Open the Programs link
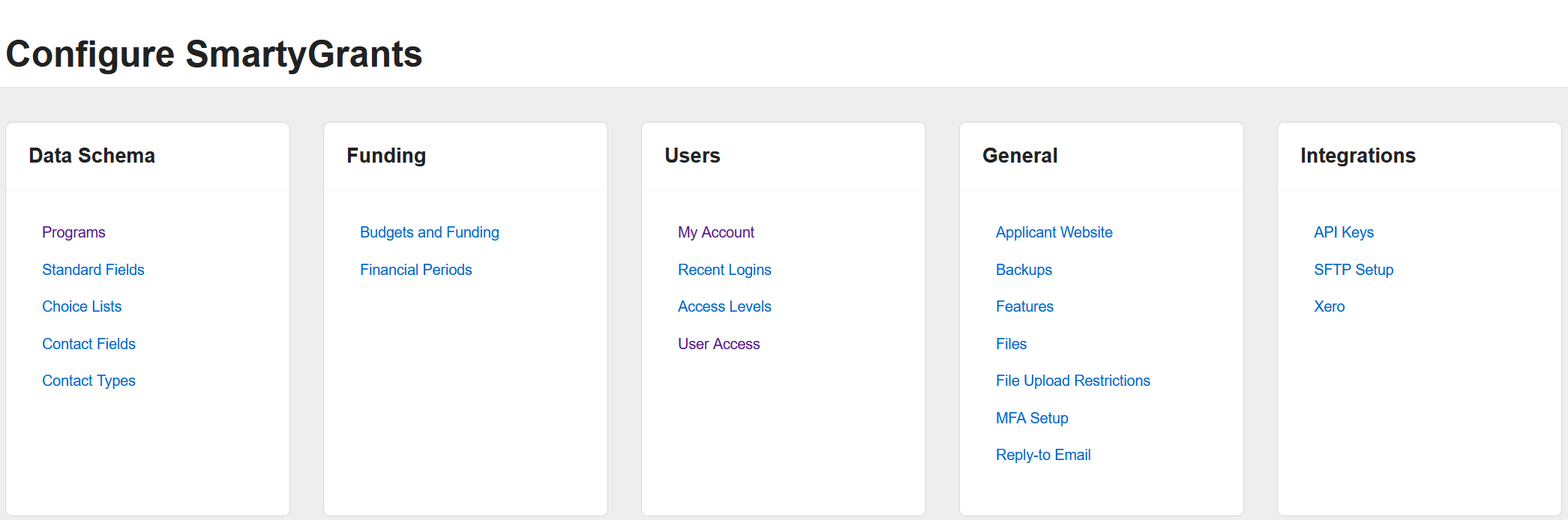This screenshot has width=1568, height=520. pos(73,232)
